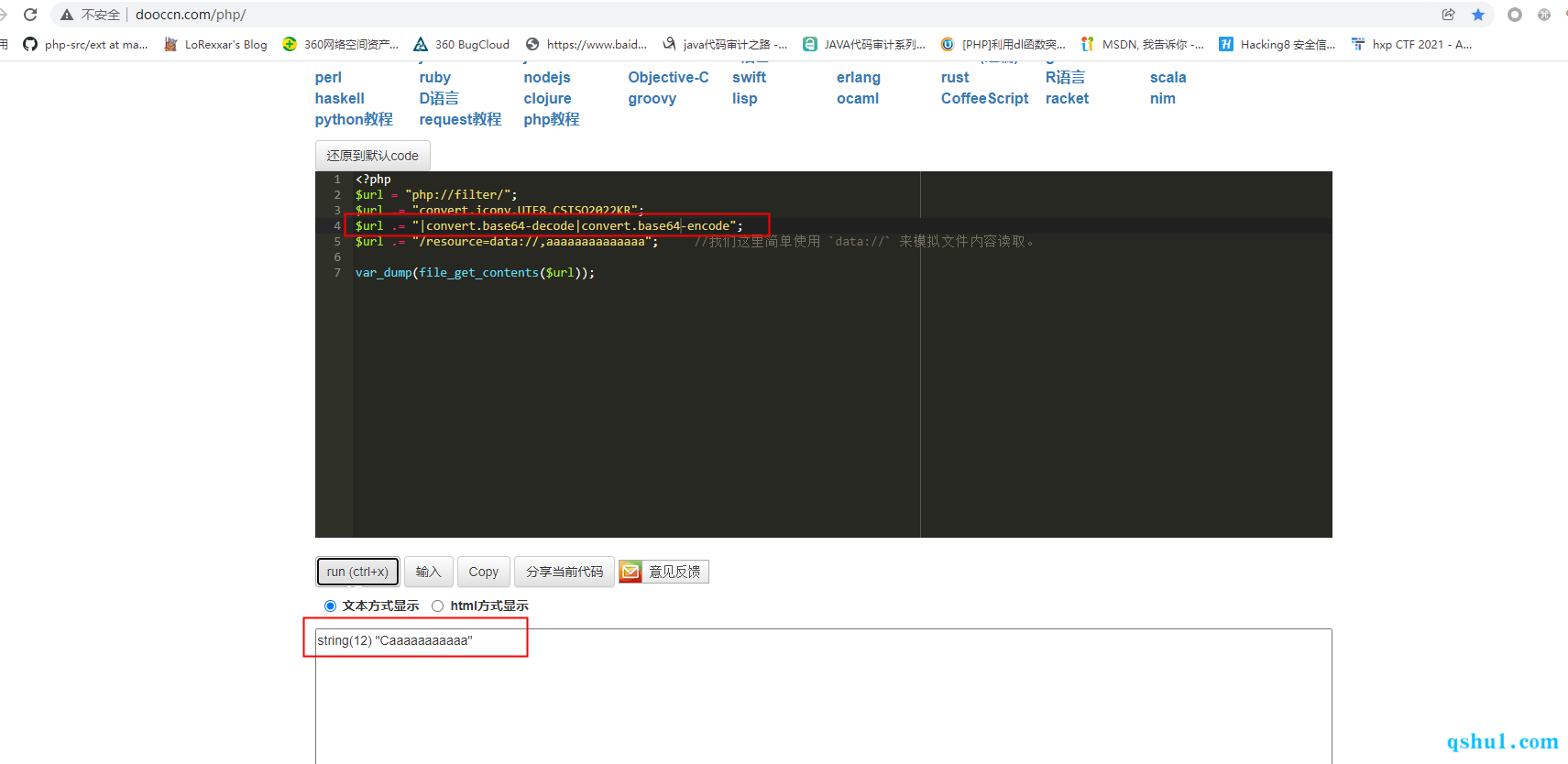Open the hxp CTF 2021 bookmark

[1412, 44]
